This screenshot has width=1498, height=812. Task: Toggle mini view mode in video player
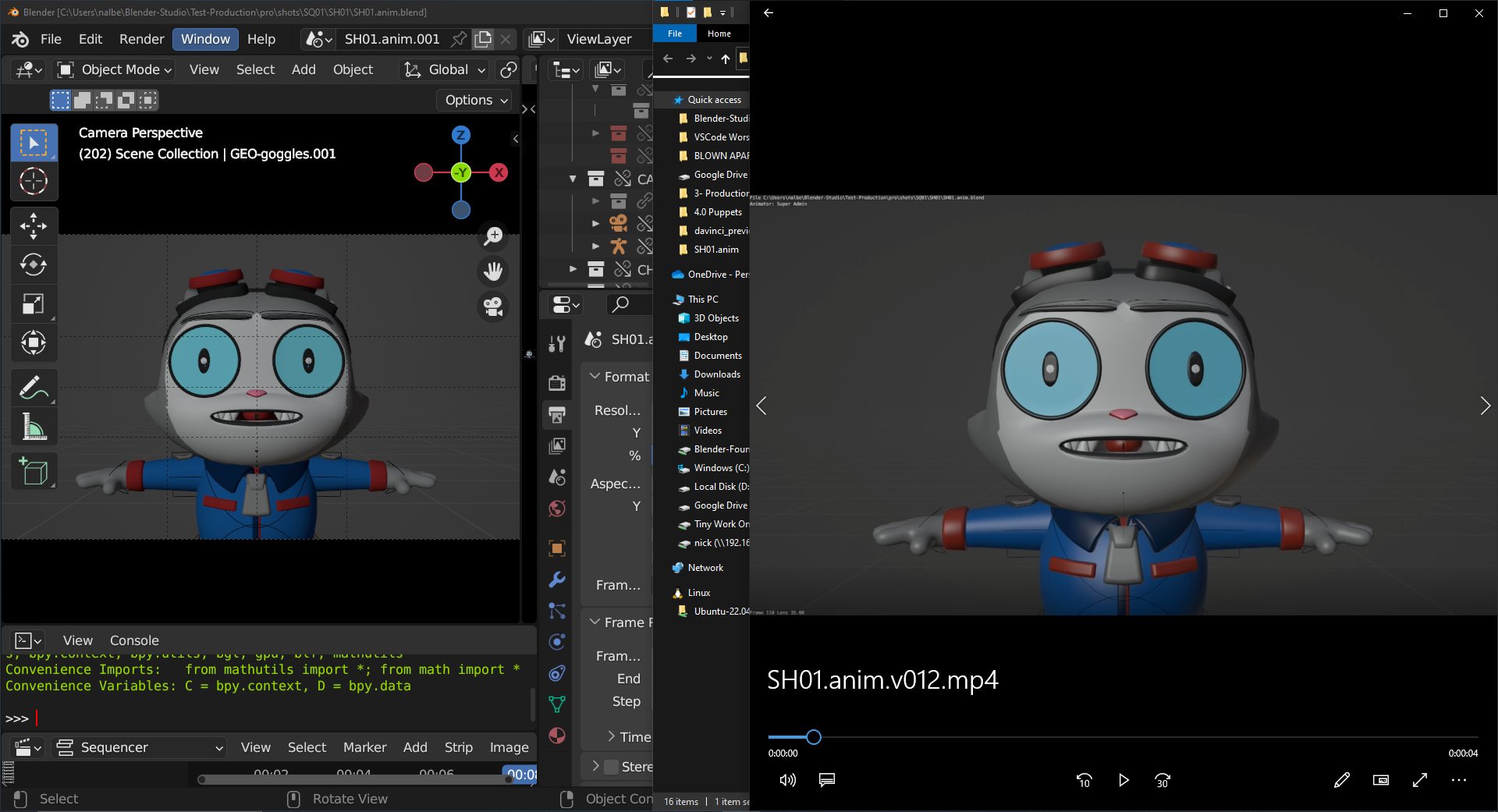[1380, 780]
